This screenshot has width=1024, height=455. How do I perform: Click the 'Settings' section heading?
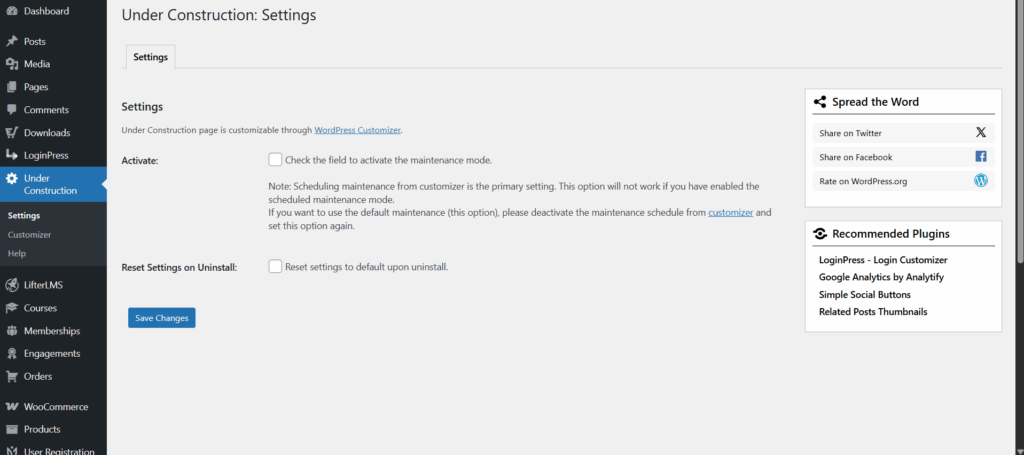click(x=142, y=106)
